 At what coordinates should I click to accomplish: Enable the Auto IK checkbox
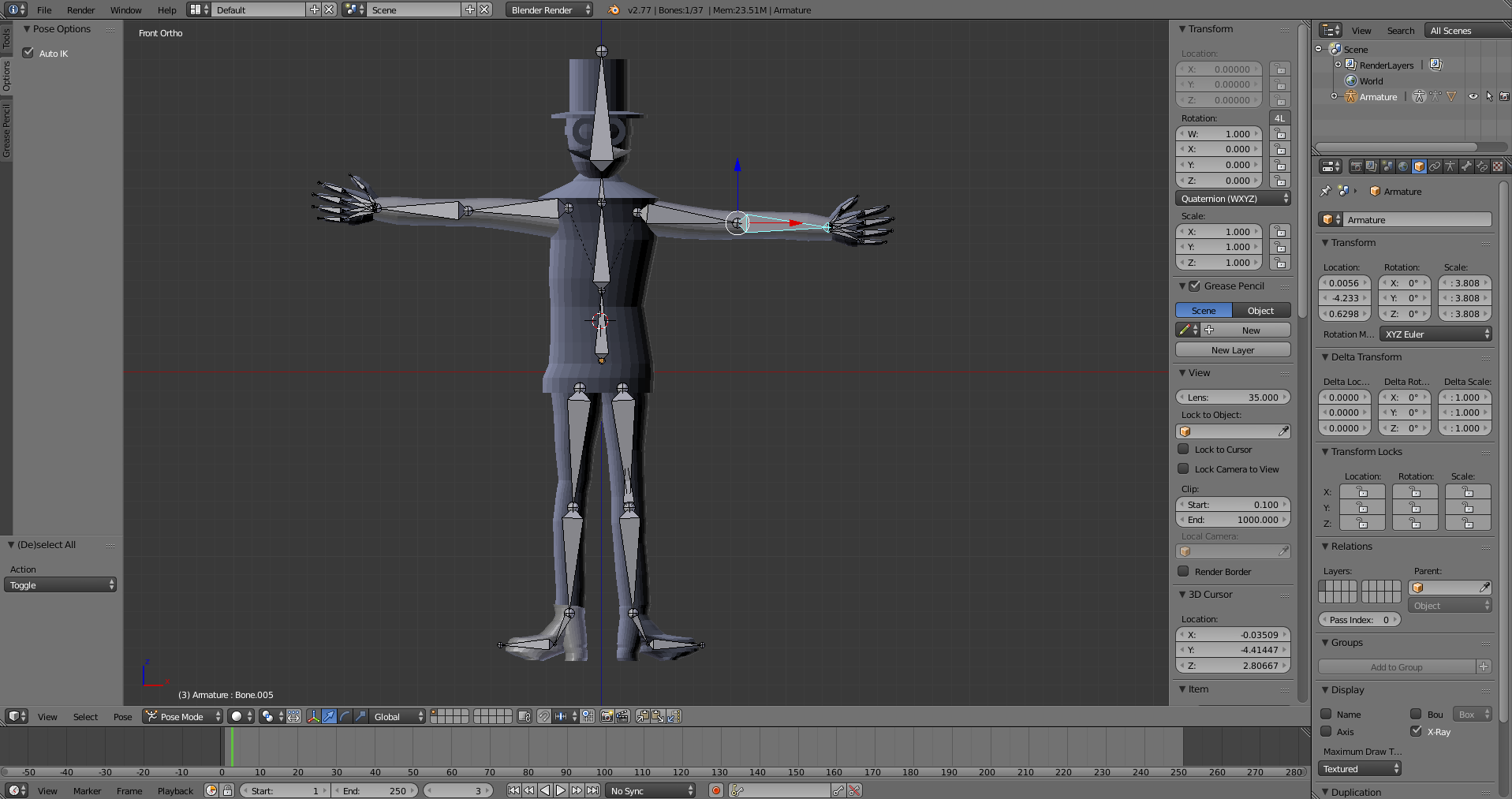28,53
